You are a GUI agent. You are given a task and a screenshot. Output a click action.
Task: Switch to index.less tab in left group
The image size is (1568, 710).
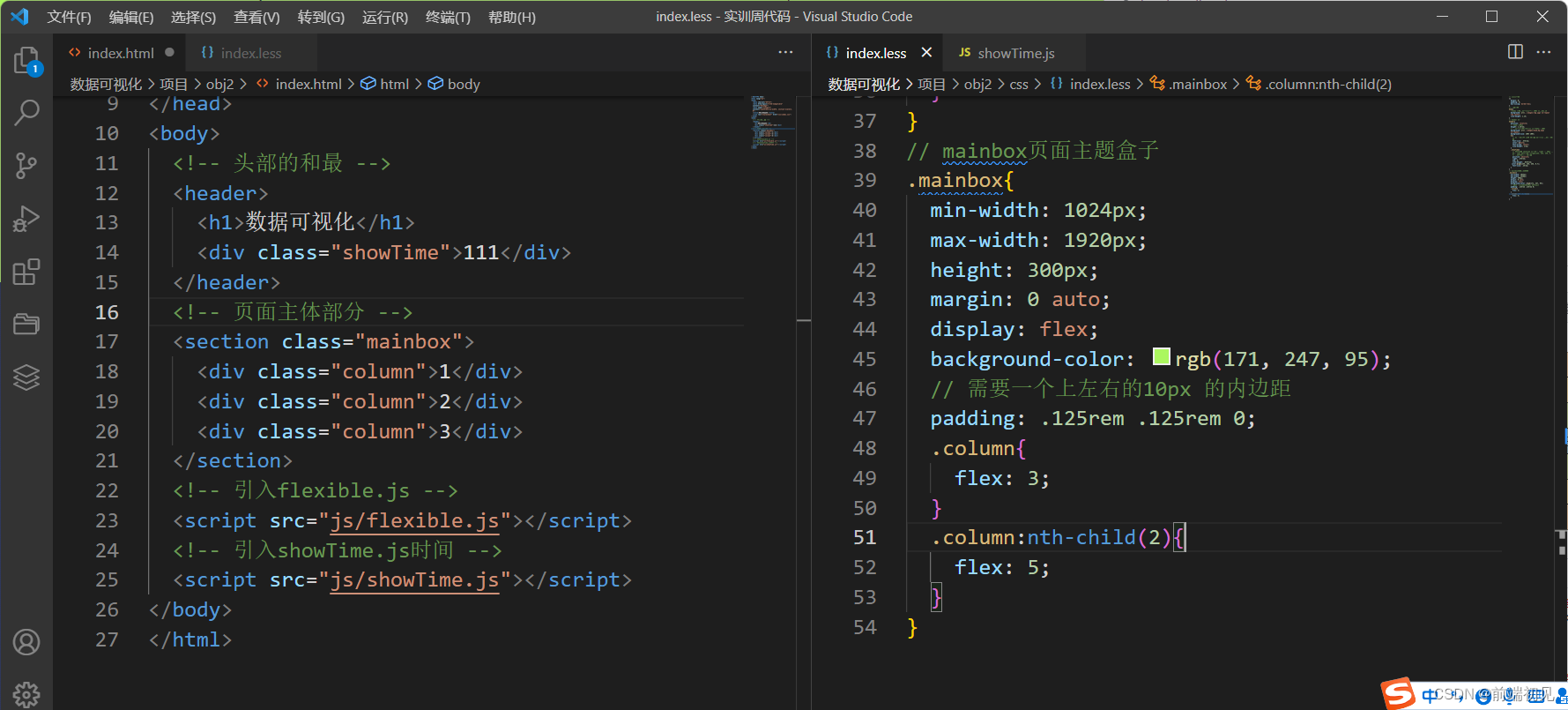pyautogui.click(x=250, y=53)
